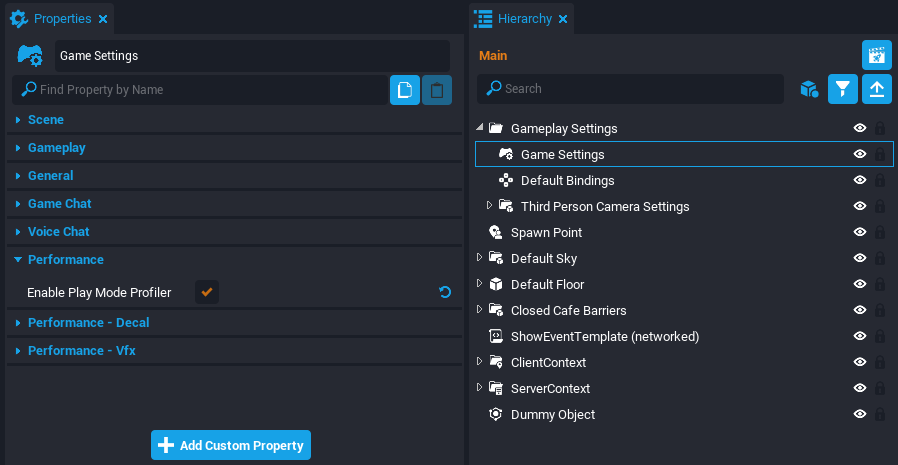Uncheck Enable Play Mode Profiler checkbox
Screen dimensions: 898x465
click(207, 292)
